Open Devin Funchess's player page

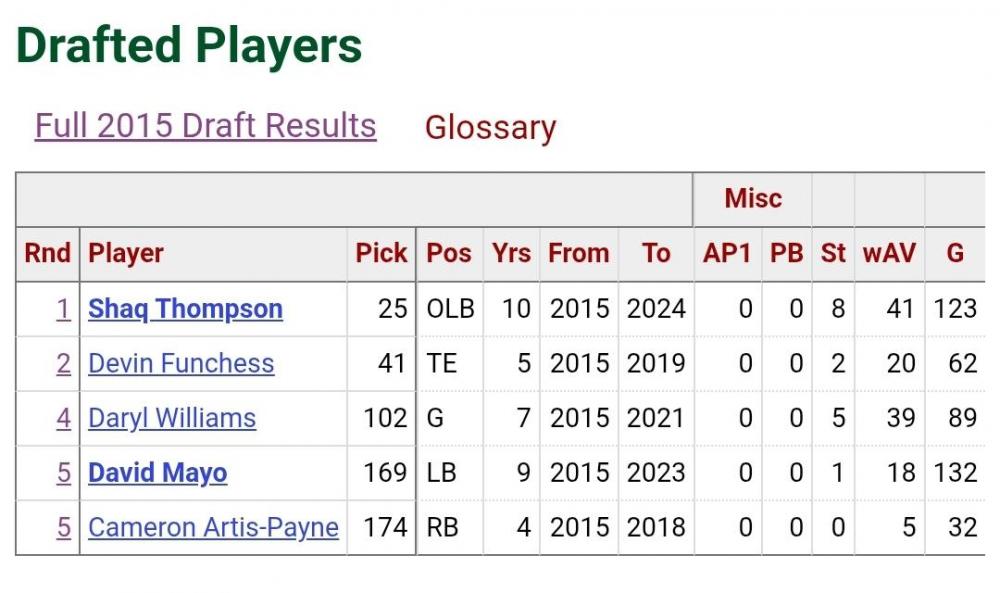click(181, 363)
